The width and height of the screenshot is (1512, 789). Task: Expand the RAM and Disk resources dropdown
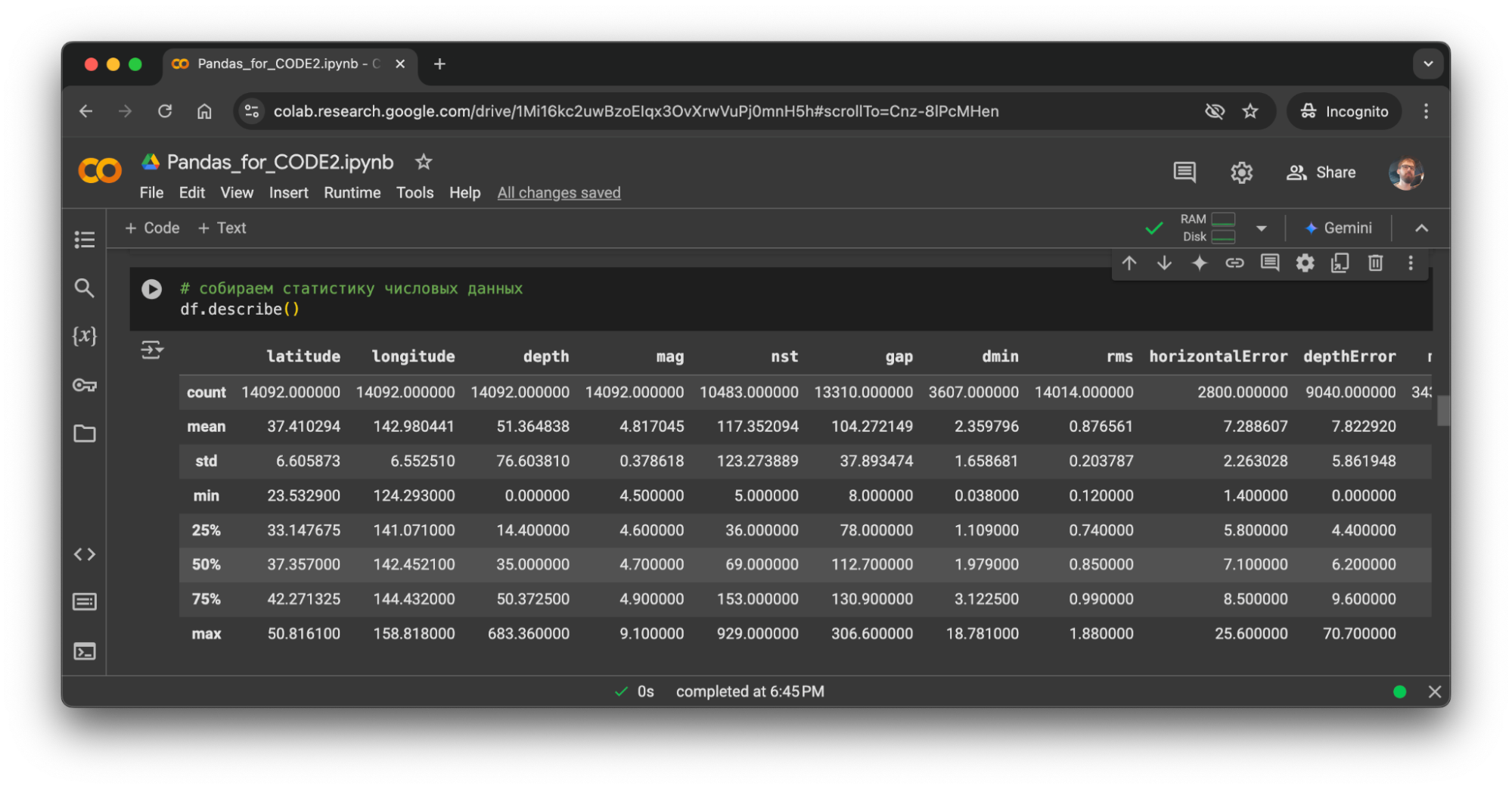coord(1261,228)
